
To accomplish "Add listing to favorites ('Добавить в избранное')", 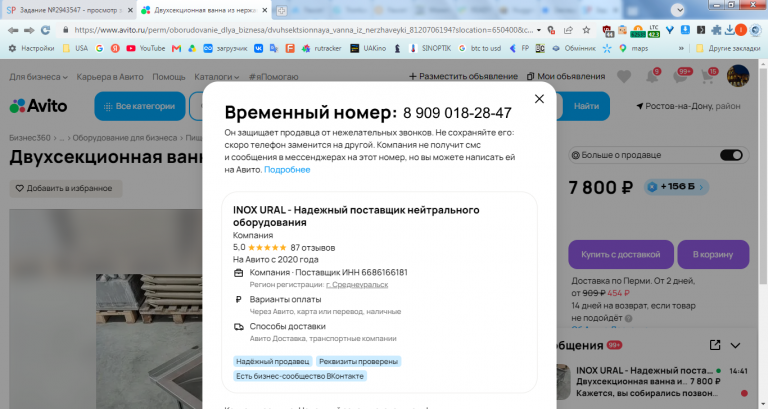I will [x=66, y=188].
